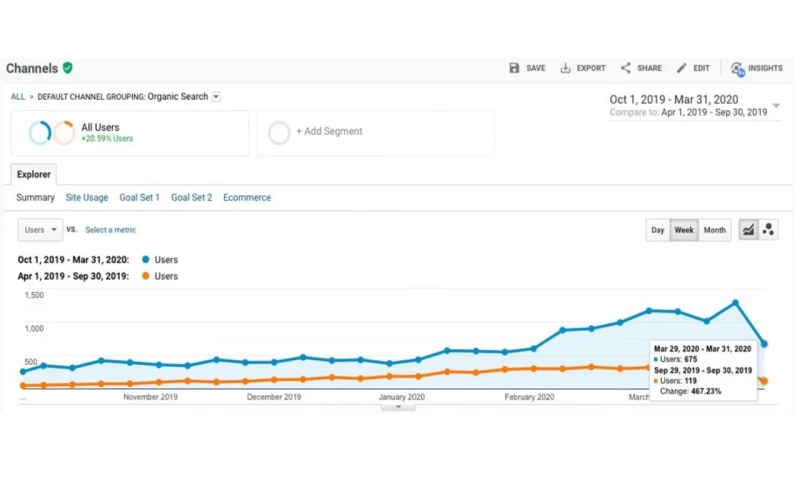Set chart granularity to Week
Image resolution: width=800 pixels, height=480 pixels.
click(684, 230)
